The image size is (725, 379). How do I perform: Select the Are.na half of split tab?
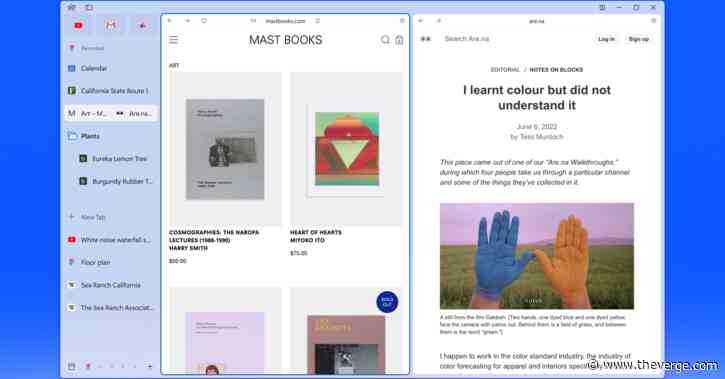coord(134,113)
